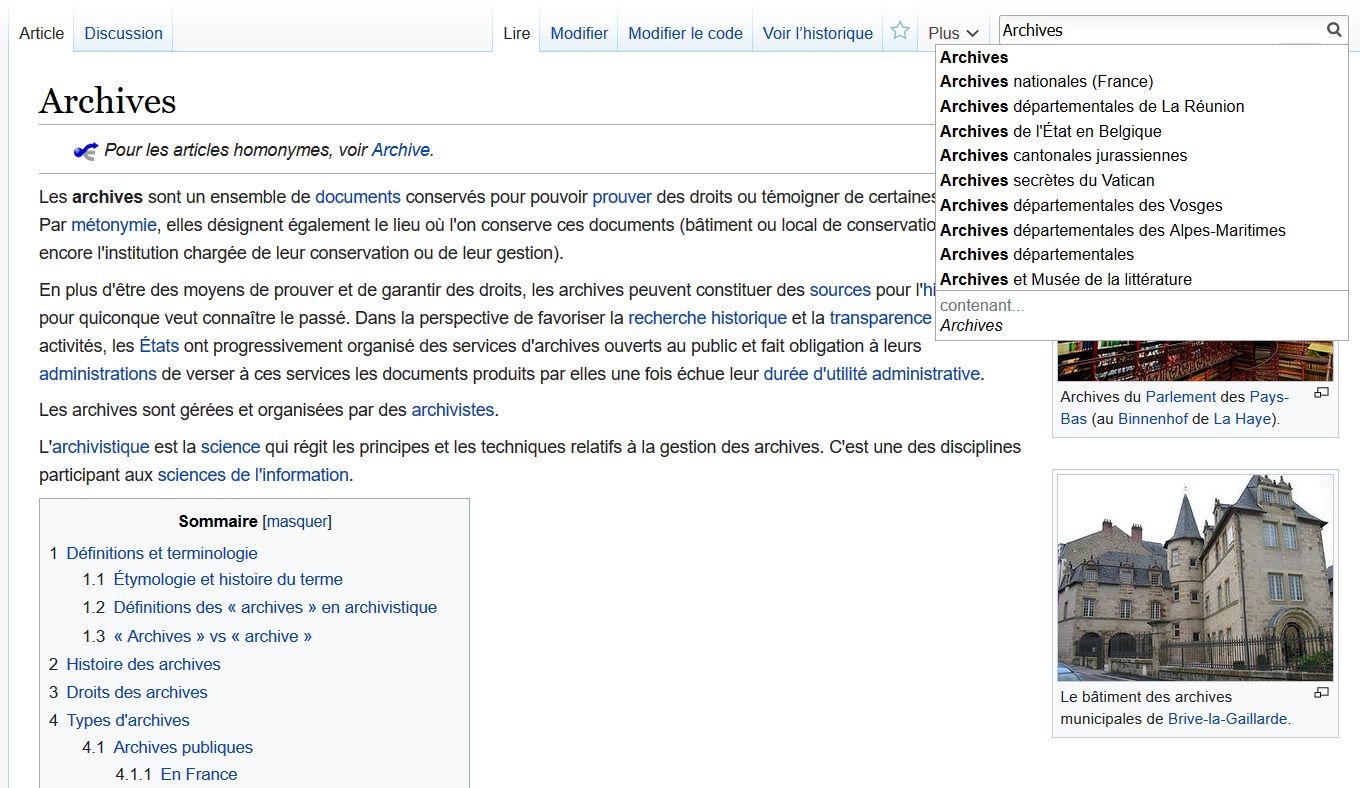Open the États link
The image size is (1360, 788).
(158, 346)
